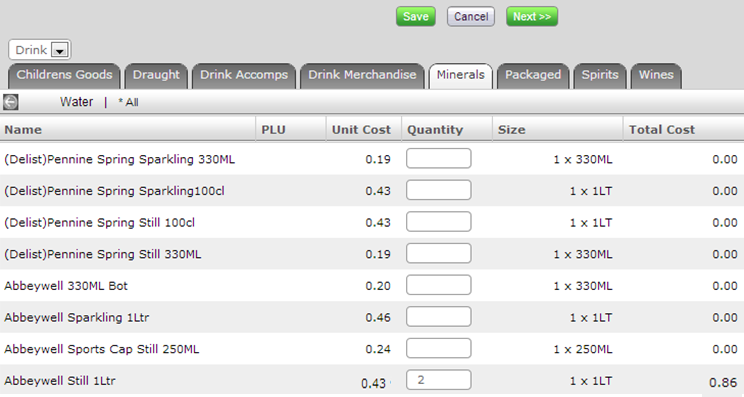This screenshot has height=397, width=744.
Task: Go to the Wines tab
Action: (x=656, y=75)
